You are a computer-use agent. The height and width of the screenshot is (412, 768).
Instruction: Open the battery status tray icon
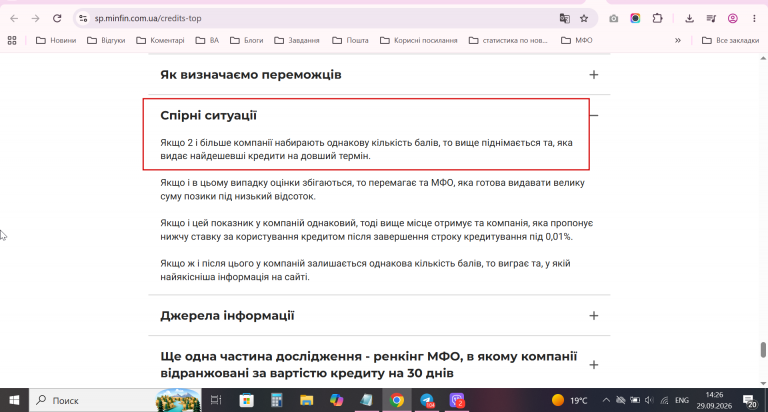click(635, 400)
